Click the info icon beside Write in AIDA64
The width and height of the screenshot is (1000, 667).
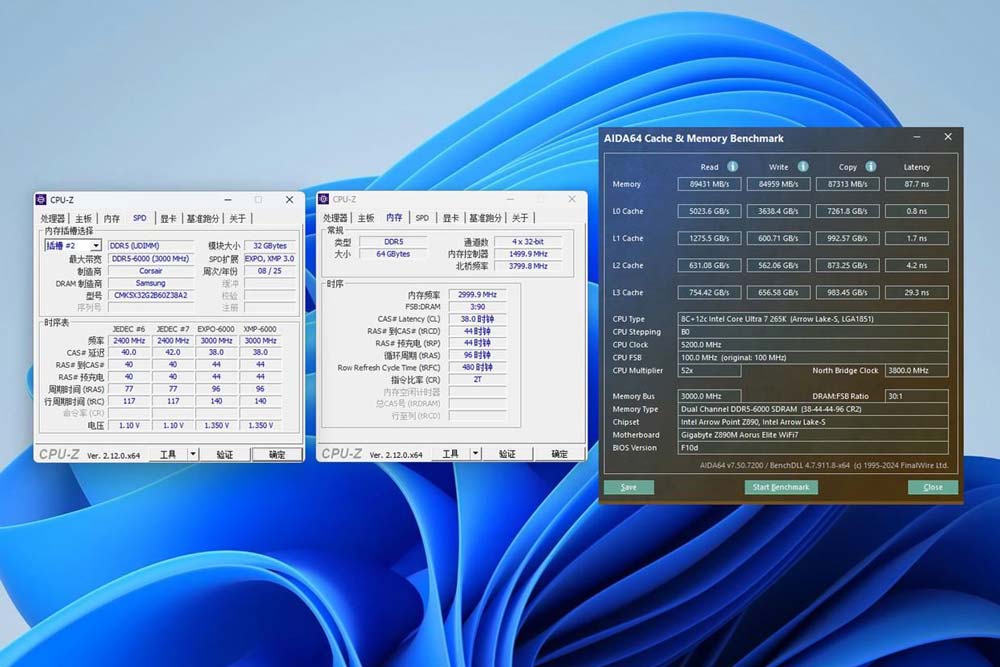803,166
